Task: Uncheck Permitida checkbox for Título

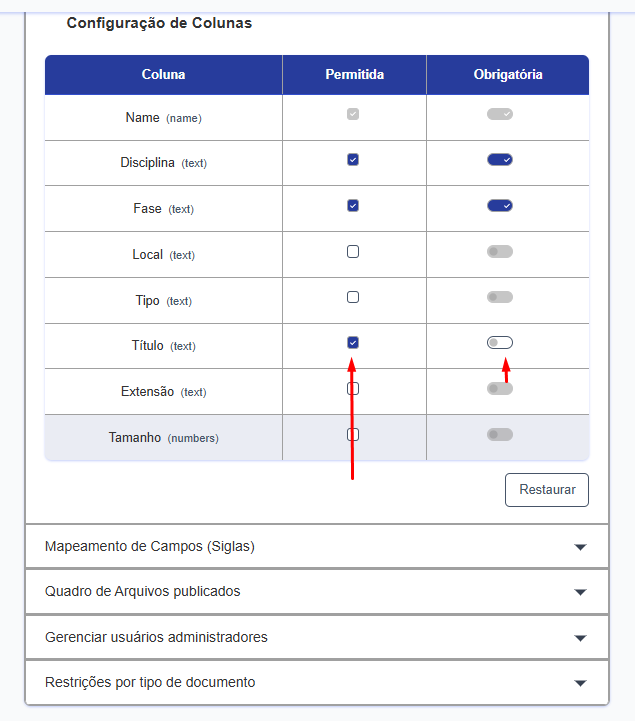Action: pos(353,343)
